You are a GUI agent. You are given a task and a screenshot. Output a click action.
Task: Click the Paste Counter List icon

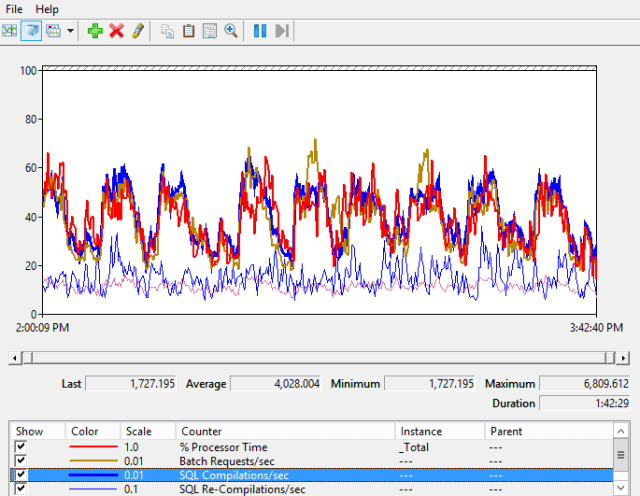coord(188,31)
